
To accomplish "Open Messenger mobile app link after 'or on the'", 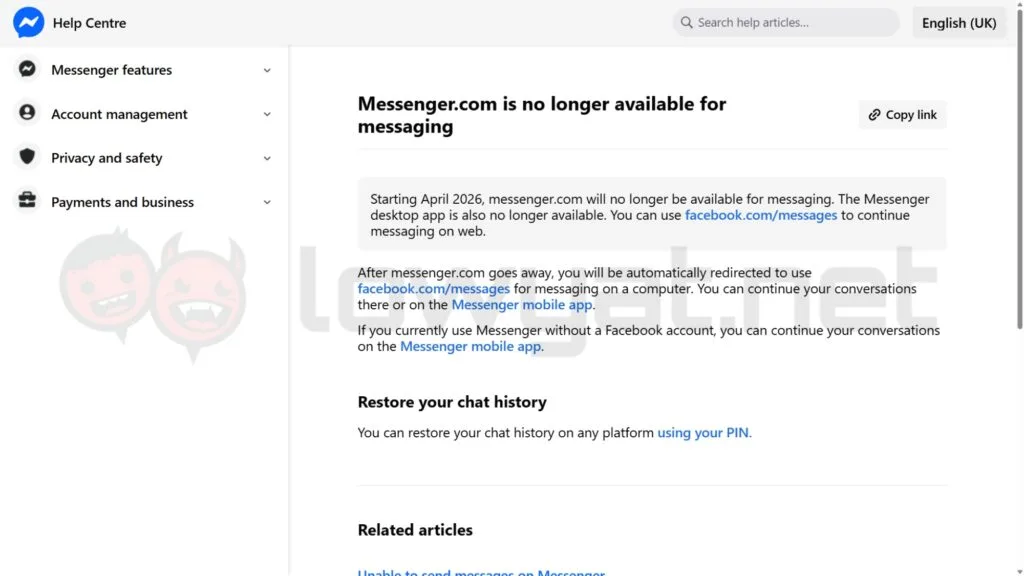I will tap(522, 304).
